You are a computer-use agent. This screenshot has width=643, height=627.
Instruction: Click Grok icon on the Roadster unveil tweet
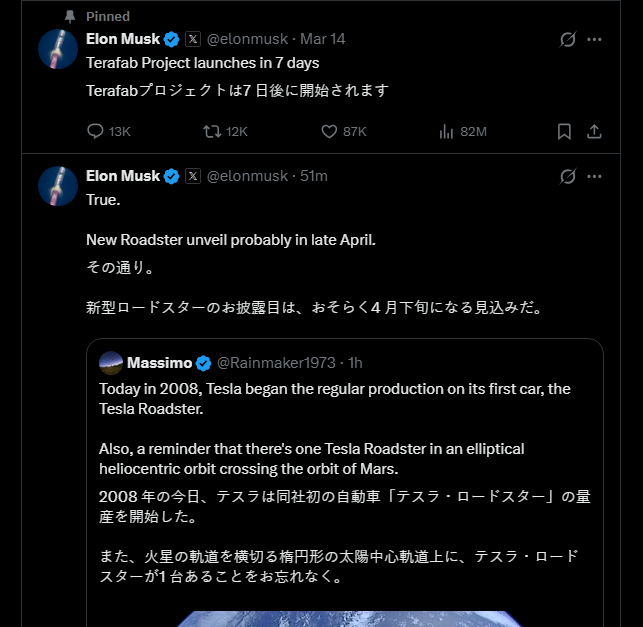567,176
